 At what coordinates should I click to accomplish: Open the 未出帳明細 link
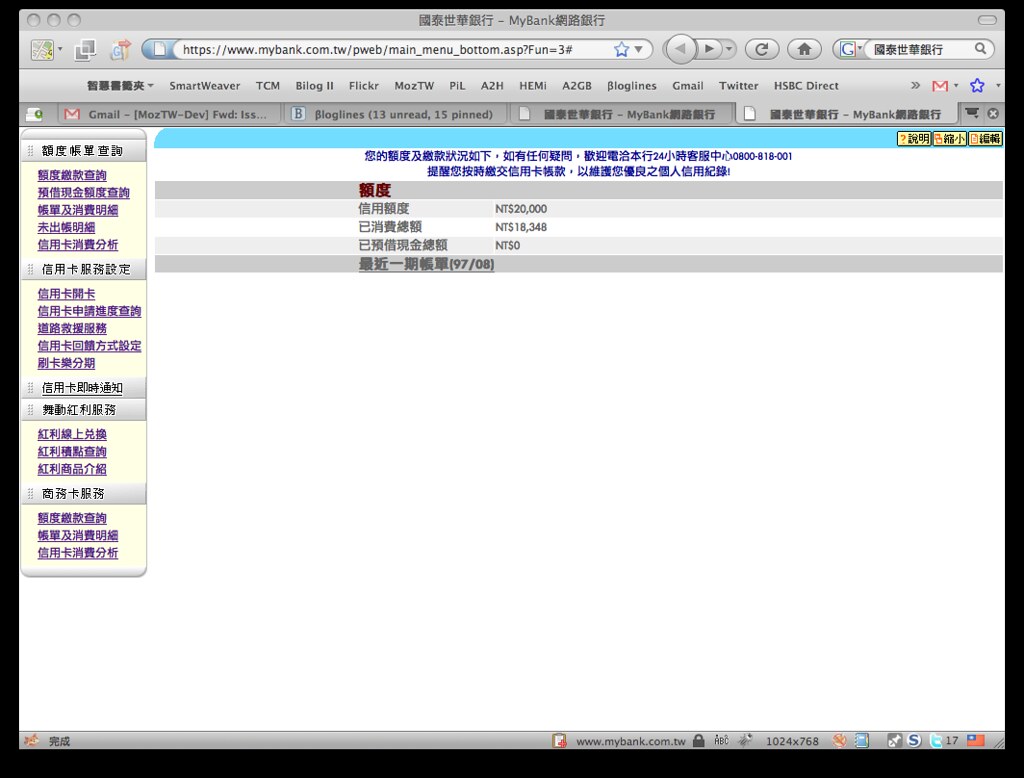click(66, 228)
